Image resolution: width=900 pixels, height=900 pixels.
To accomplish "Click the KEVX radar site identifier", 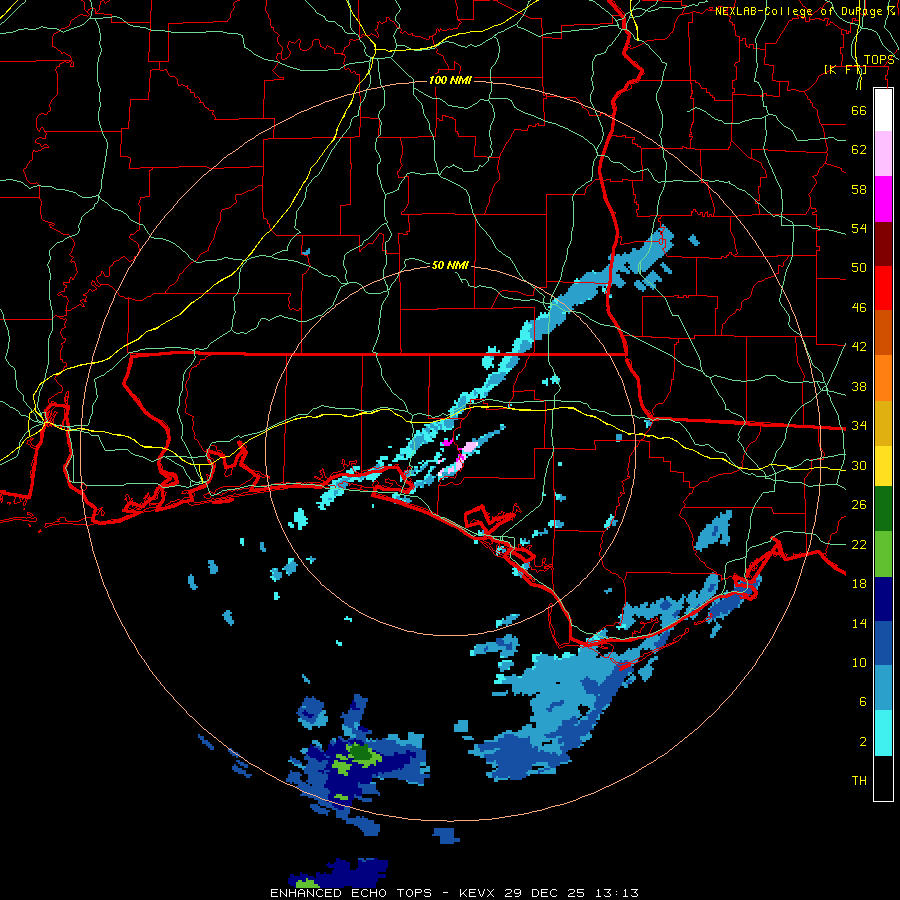I will coord(478,893).
